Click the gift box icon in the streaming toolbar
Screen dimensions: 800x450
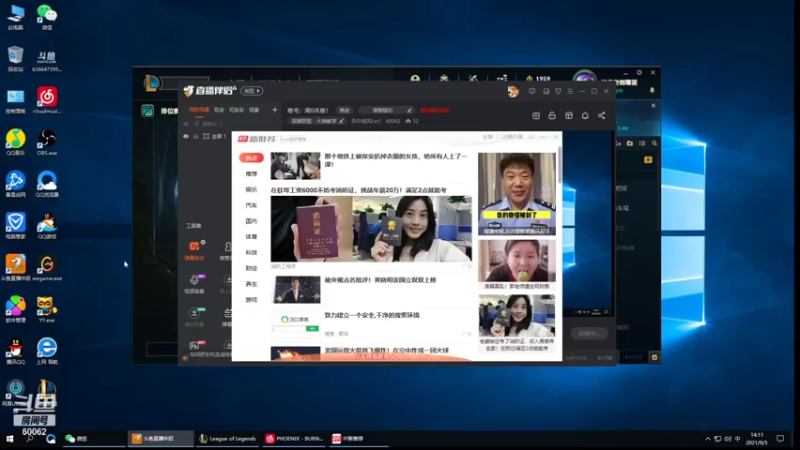[536, 116]
